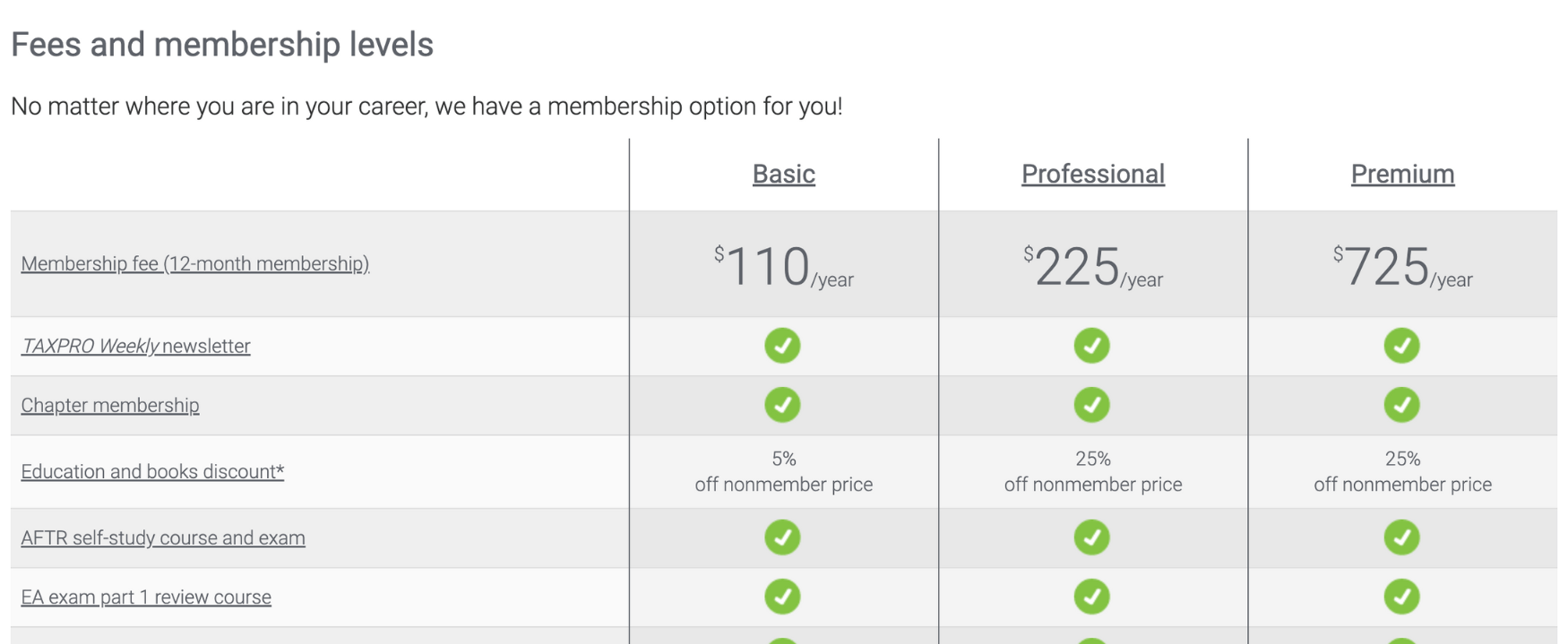This screenshot has width=1568, height=644.
Task: Select the Basic checkmark for EA exam review course
Action: [x=782, y=596]
